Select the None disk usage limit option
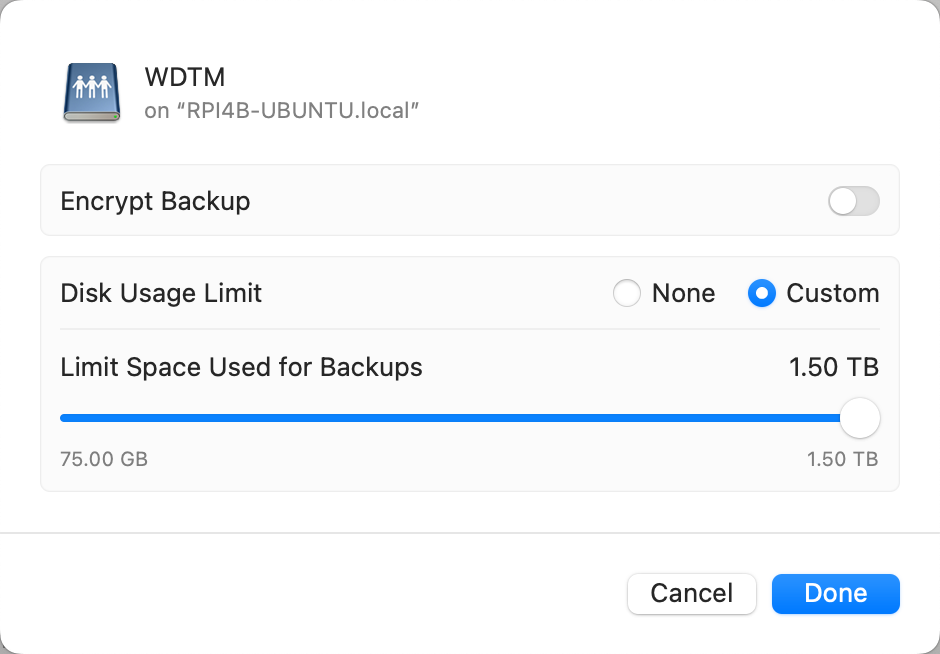 coord(628,293)
